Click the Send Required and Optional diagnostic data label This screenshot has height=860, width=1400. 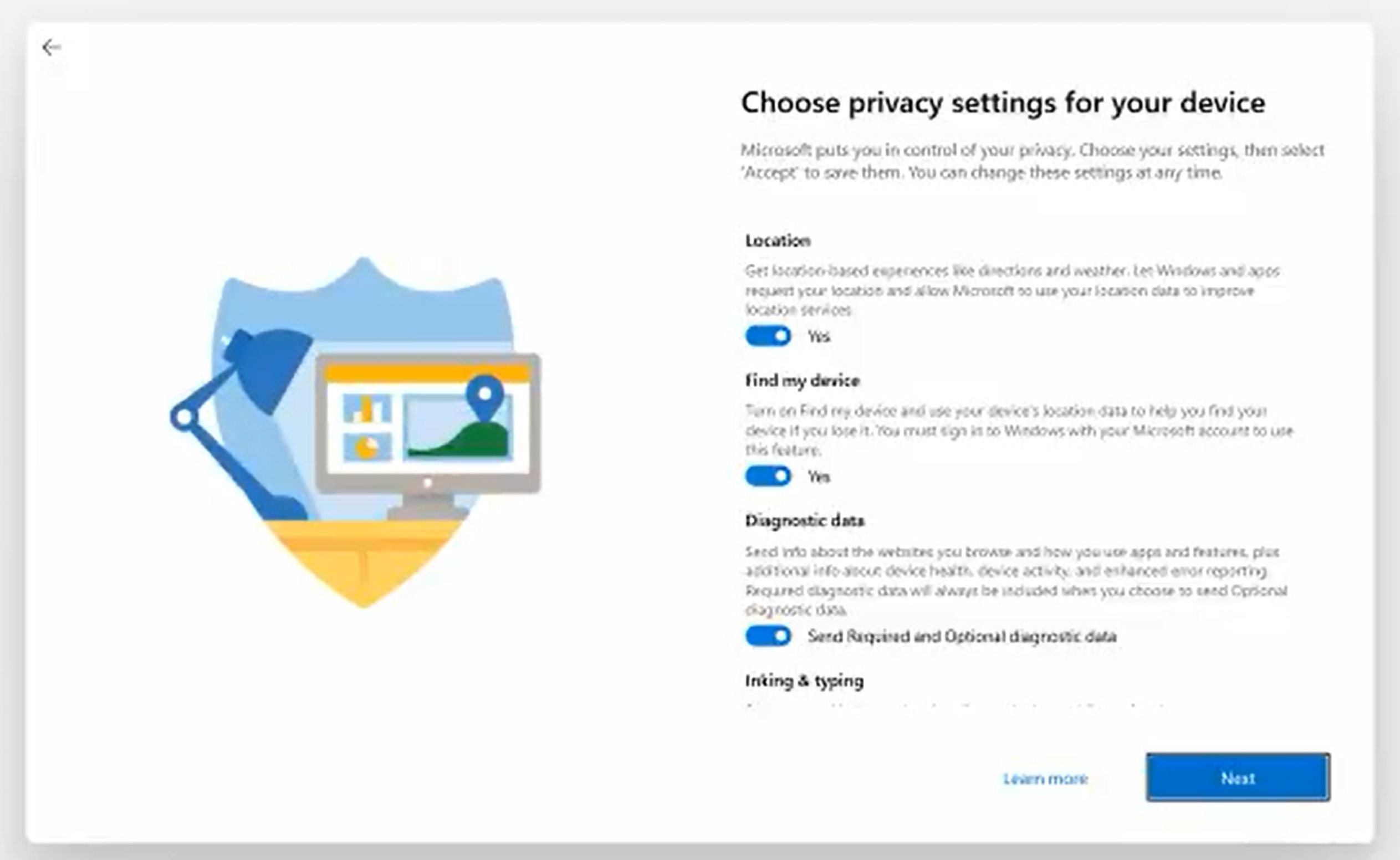click(x=962, y=636)
